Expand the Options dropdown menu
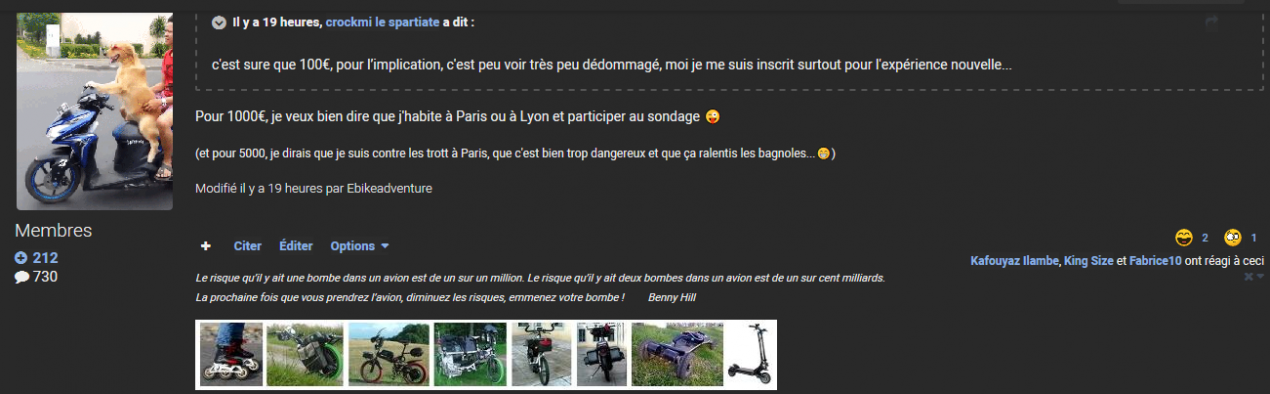Image resolution: width=1270 pixels, height=394 pixels. tap(360, 246)
